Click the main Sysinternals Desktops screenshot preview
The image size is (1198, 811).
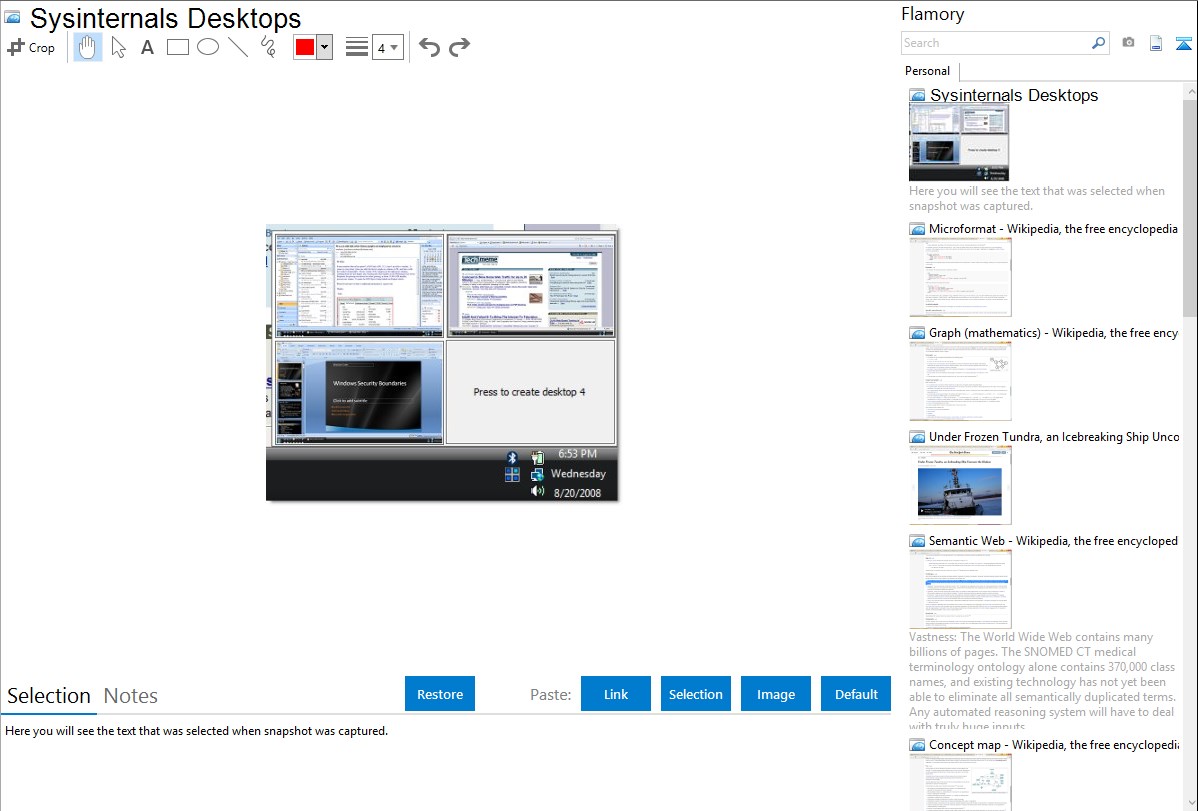442,363
